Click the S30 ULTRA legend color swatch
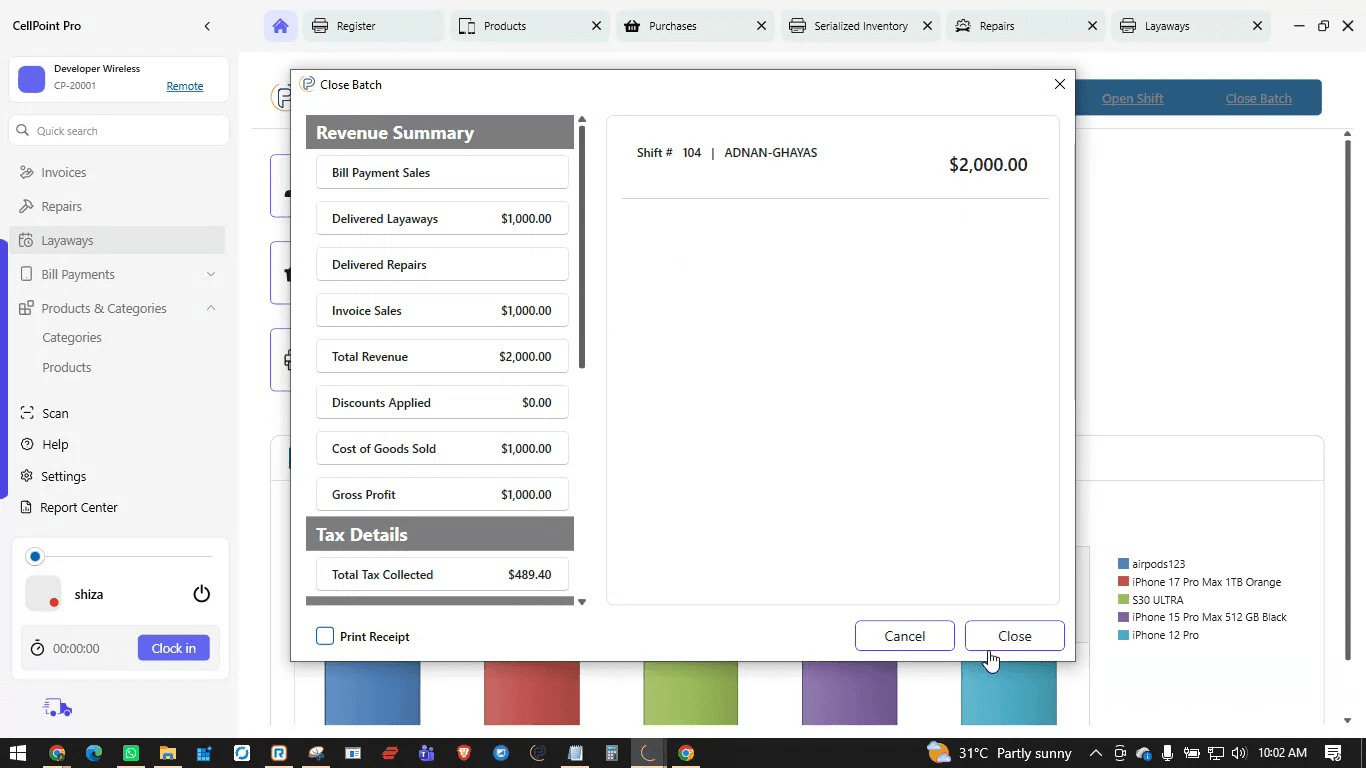 point(1123,600)
